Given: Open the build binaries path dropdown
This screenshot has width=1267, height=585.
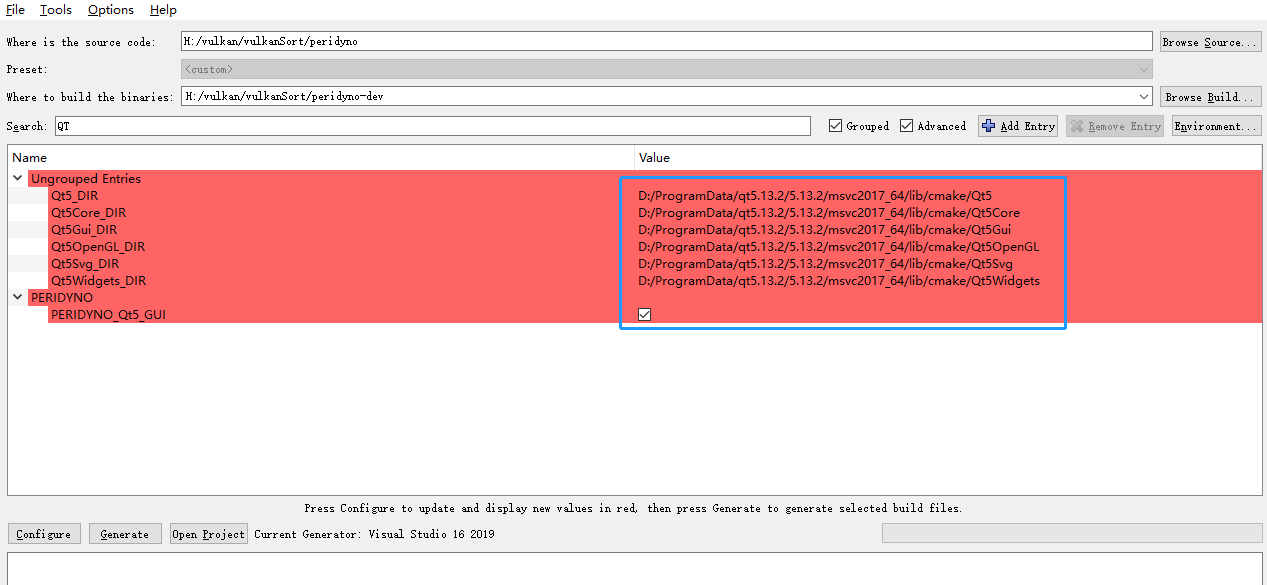Looking at the screenshot, I should pyautogui.click(x=1144, y=97).
